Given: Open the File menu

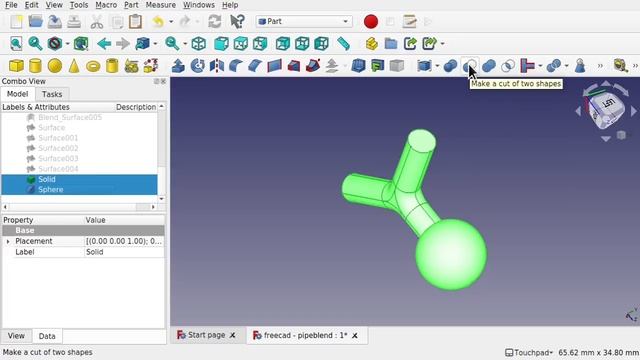Looking at the screenshot, I should coord(11,5).
